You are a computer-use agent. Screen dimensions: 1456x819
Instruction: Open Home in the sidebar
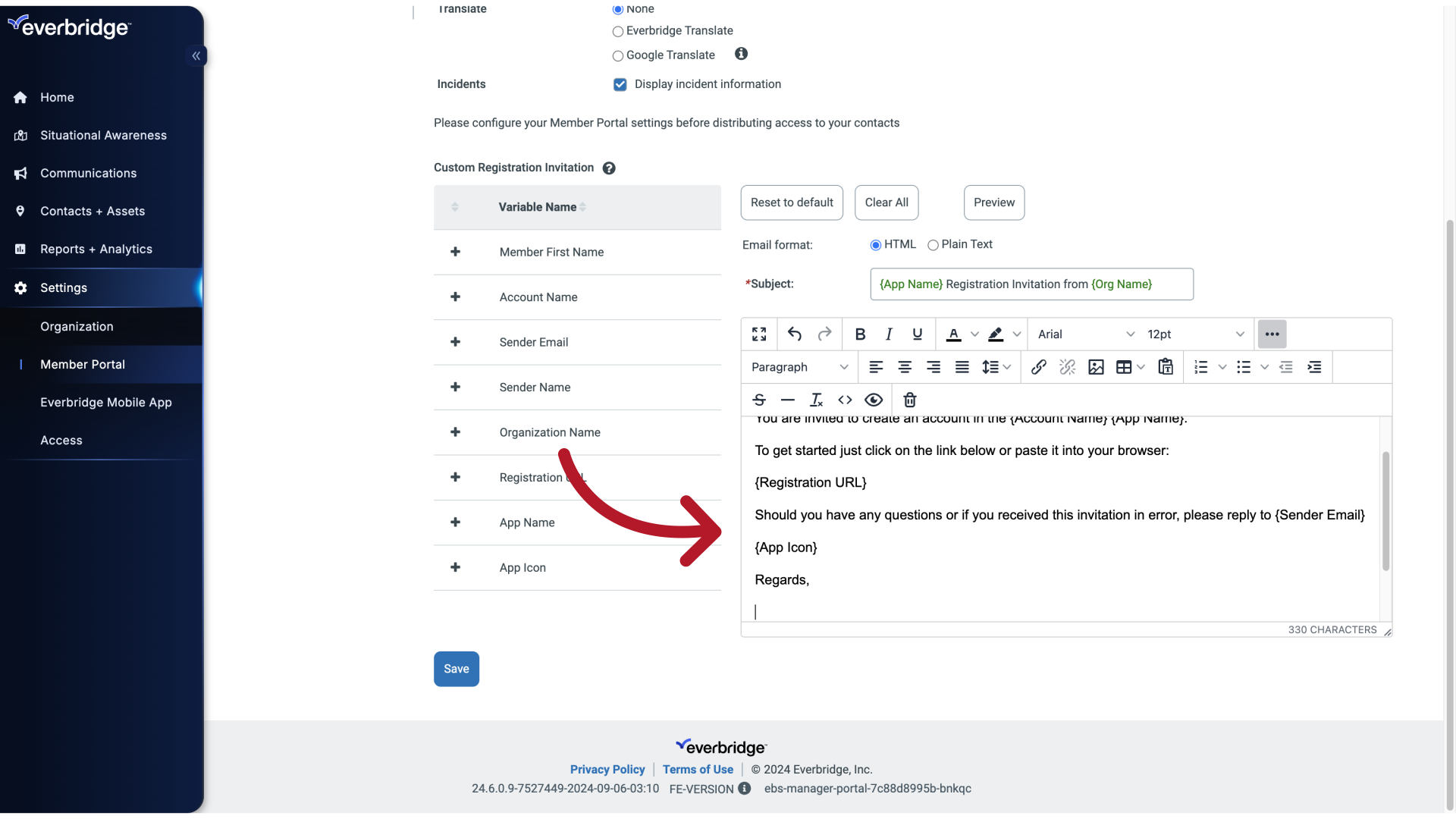pyautogui.click(x=57, y=97)
